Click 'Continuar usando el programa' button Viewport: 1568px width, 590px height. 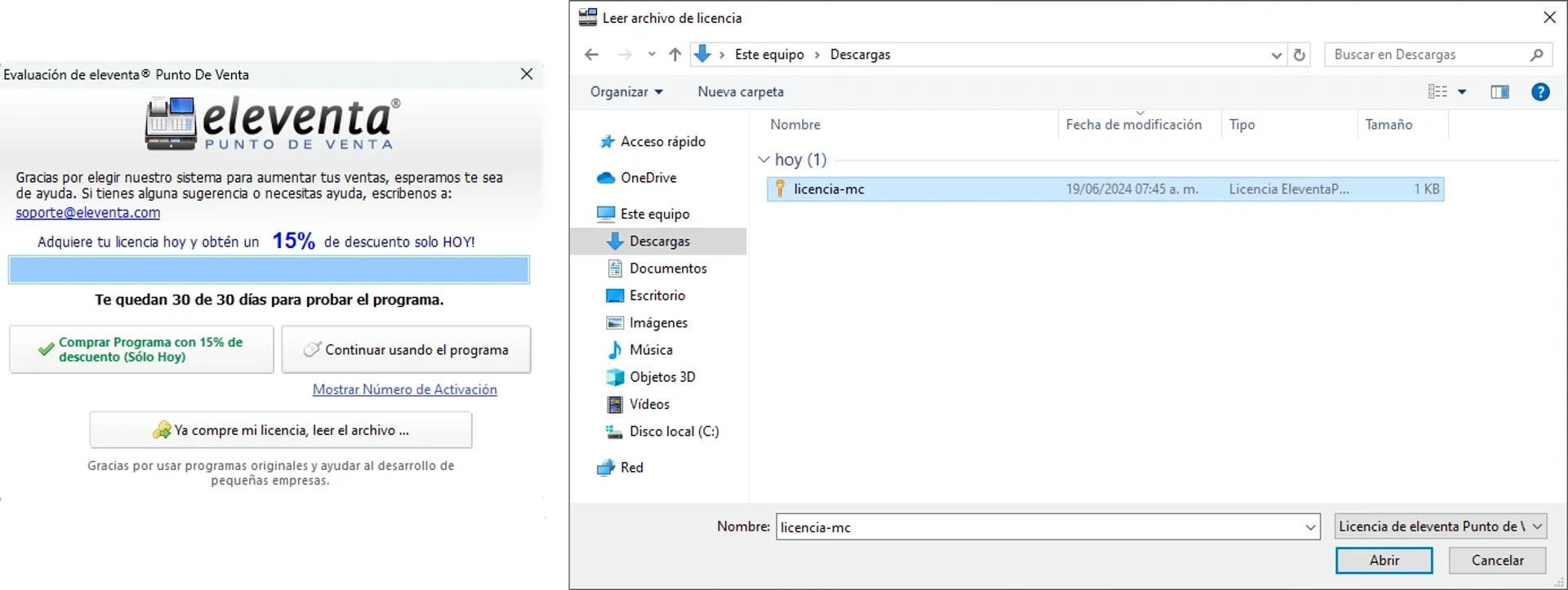tap(406, 350)
